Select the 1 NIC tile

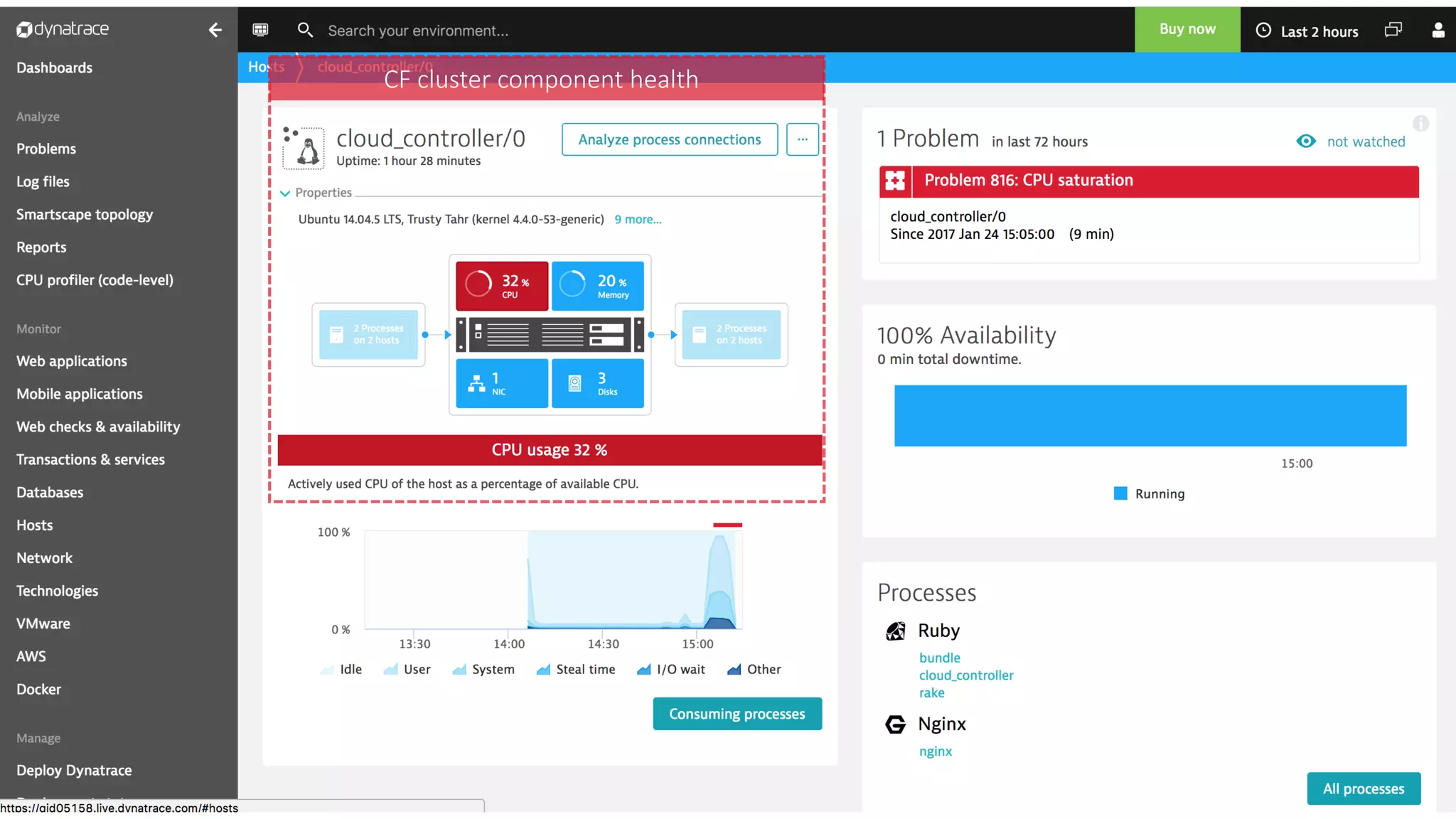[502, 383]
